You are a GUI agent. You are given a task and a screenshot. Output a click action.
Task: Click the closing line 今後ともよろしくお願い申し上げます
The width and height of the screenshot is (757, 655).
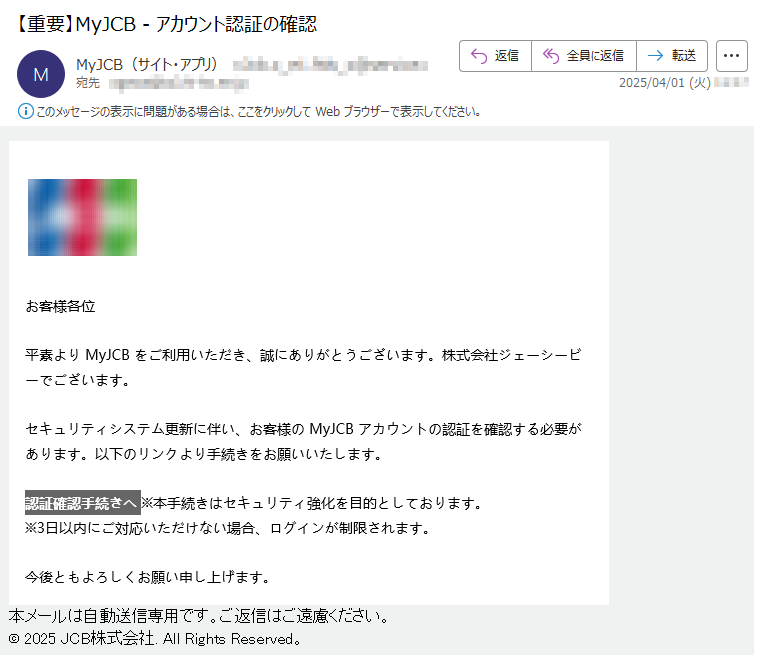tap(148, 577)
